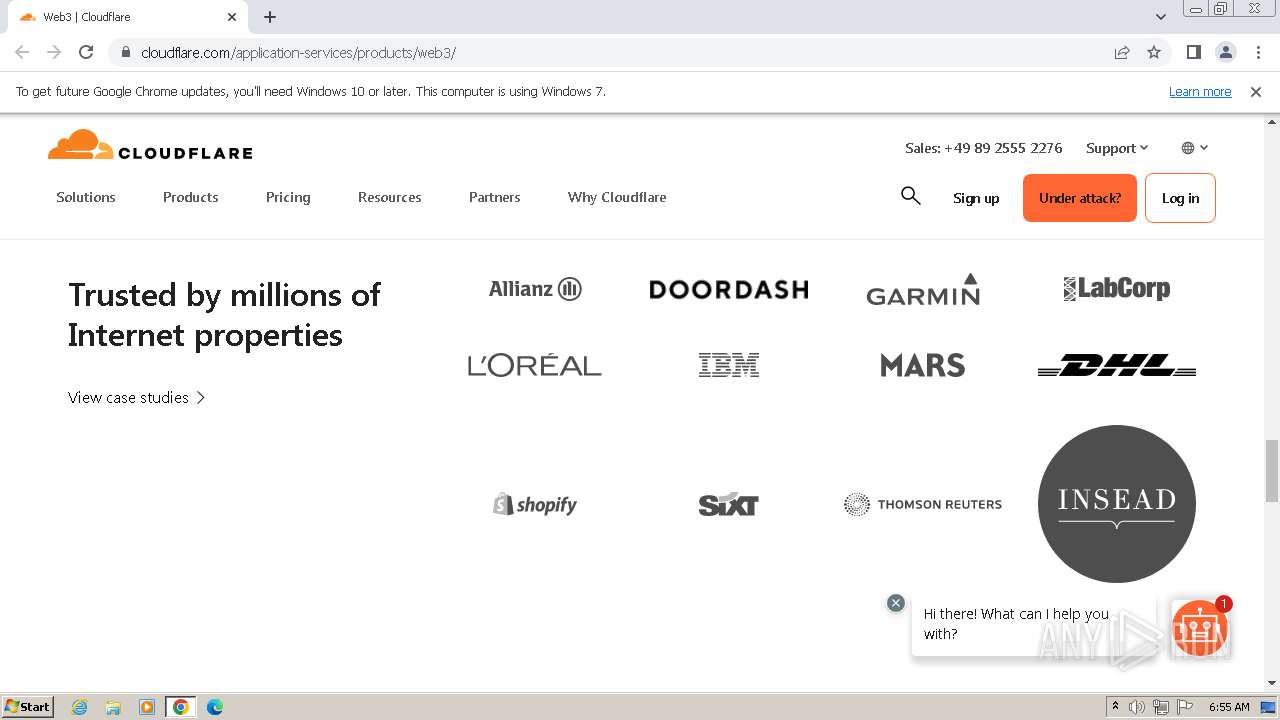
Task: Click the IBM logo
Action: [x=729, y=365]
